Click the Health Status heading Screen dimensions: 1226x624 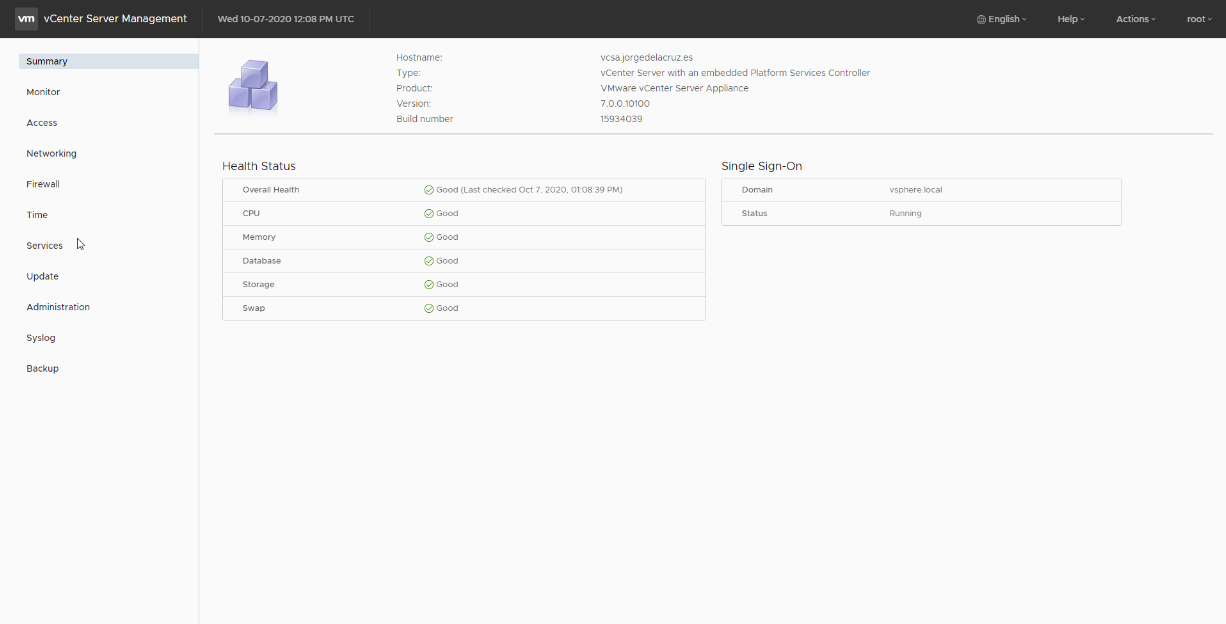click(259, 166)
